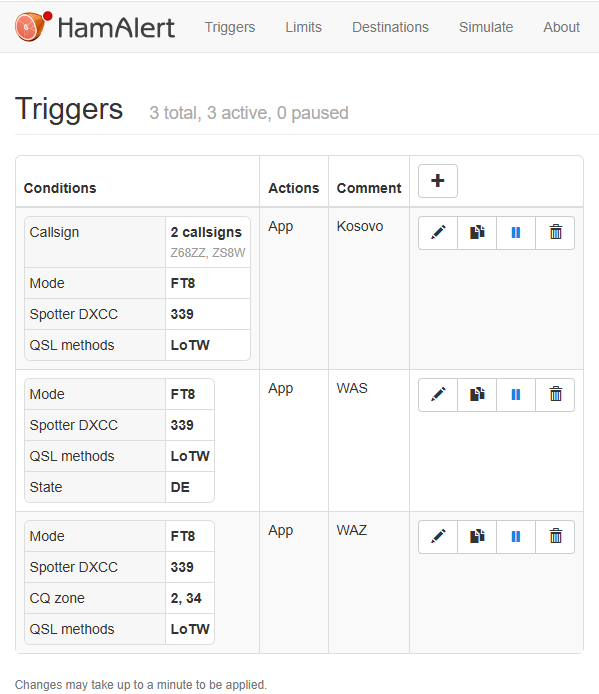The width and height of the screenshot is (599, 694).
Task: Pause the WAS trigger
Action: (x=516, y=395)
